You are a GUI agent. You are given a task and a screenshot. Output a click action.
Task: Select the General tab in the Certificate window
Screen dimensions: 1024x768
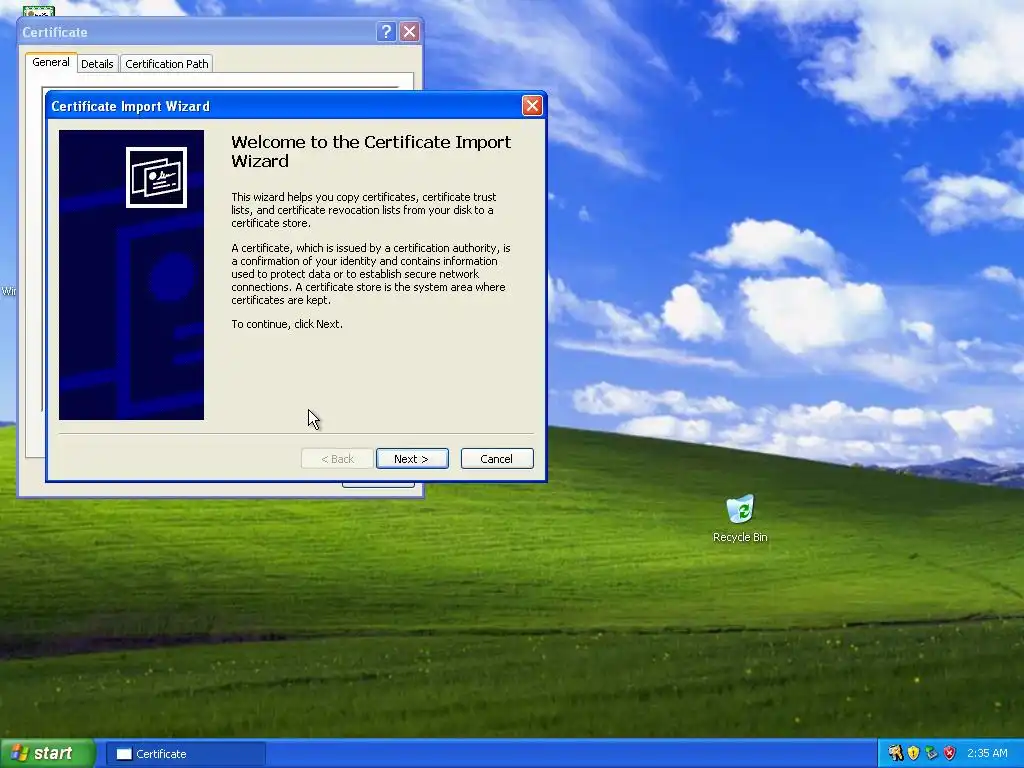(51, 62)
